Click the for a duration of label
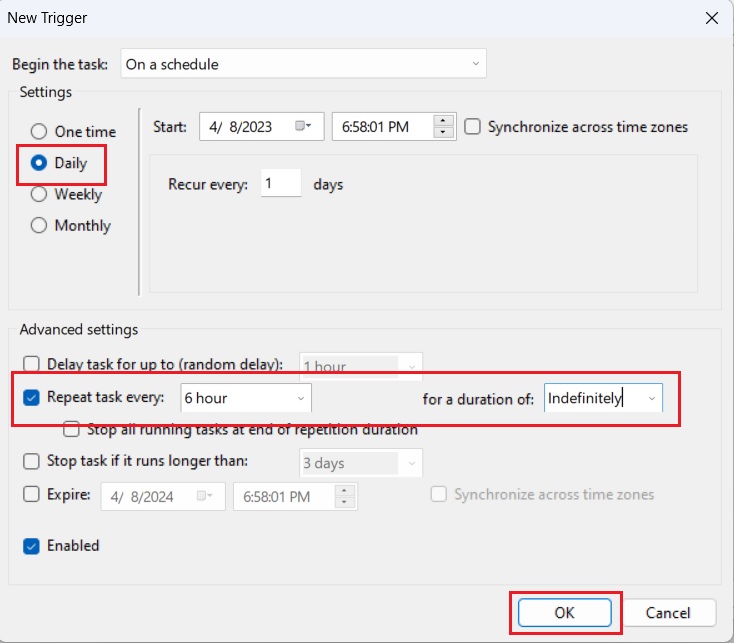The height and width of the screenshot is (643, 734). (478, 399)
